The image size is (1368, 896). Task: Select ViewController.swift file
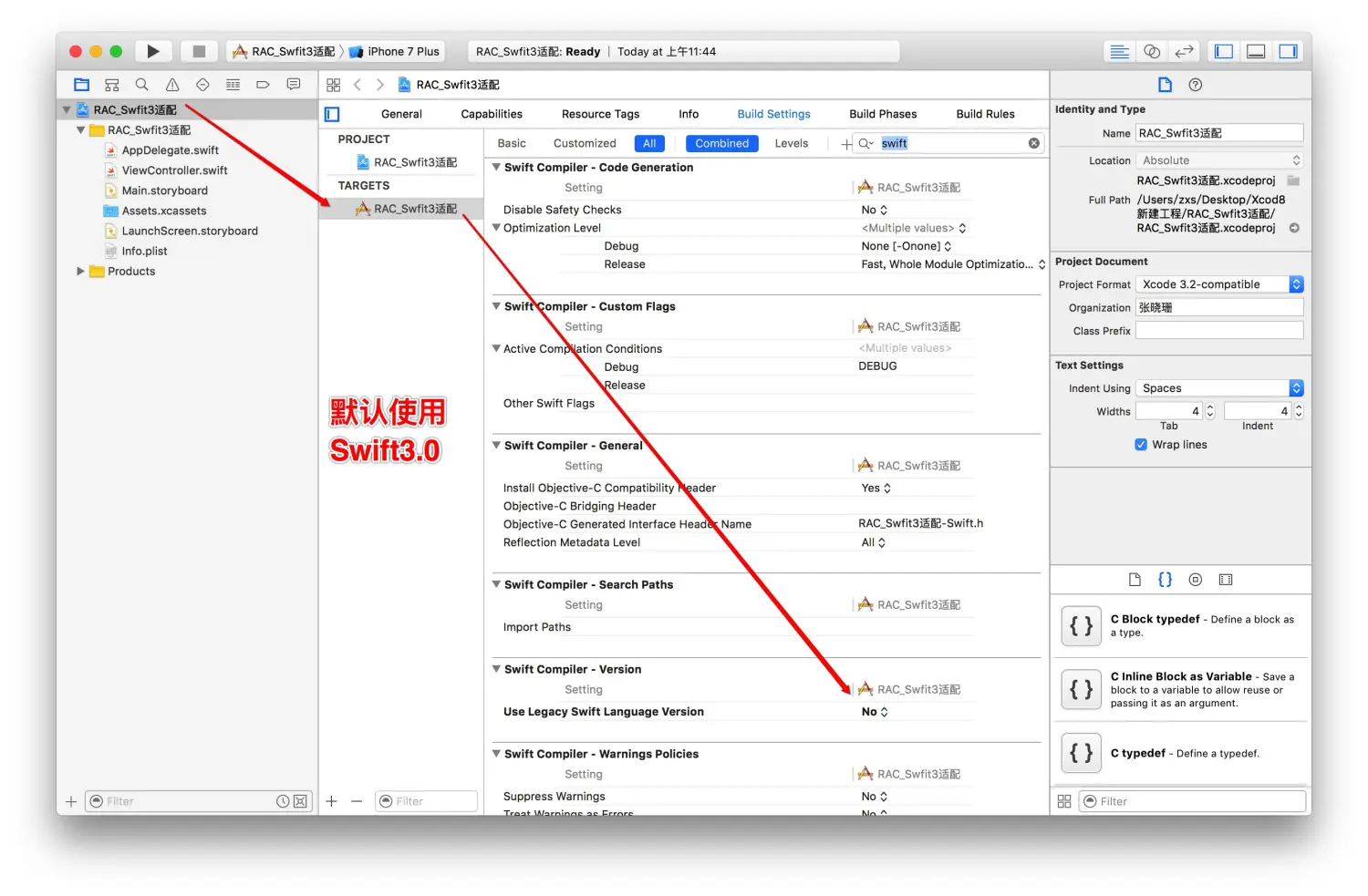(x=174, y=170)
